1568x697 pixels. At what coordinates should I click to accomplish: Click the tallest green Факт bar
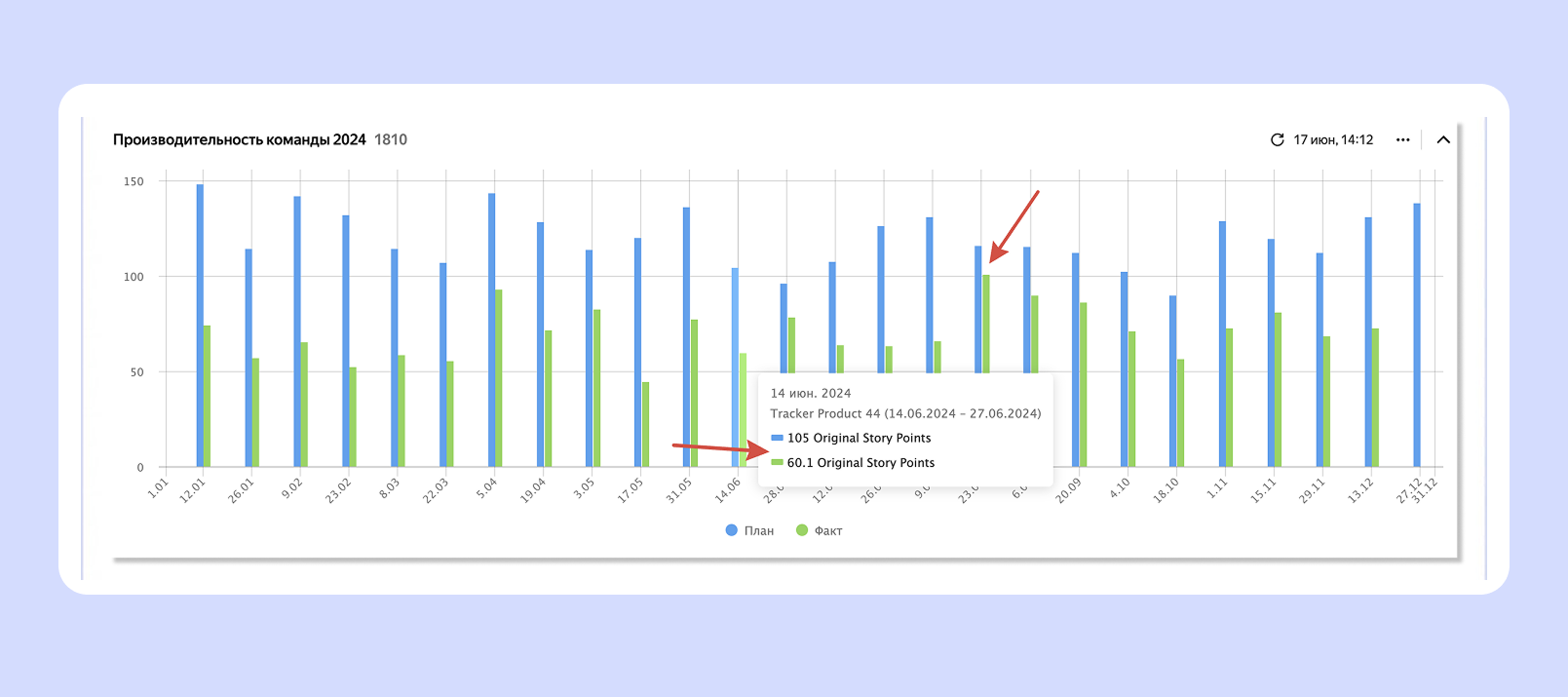coord(986,324)
